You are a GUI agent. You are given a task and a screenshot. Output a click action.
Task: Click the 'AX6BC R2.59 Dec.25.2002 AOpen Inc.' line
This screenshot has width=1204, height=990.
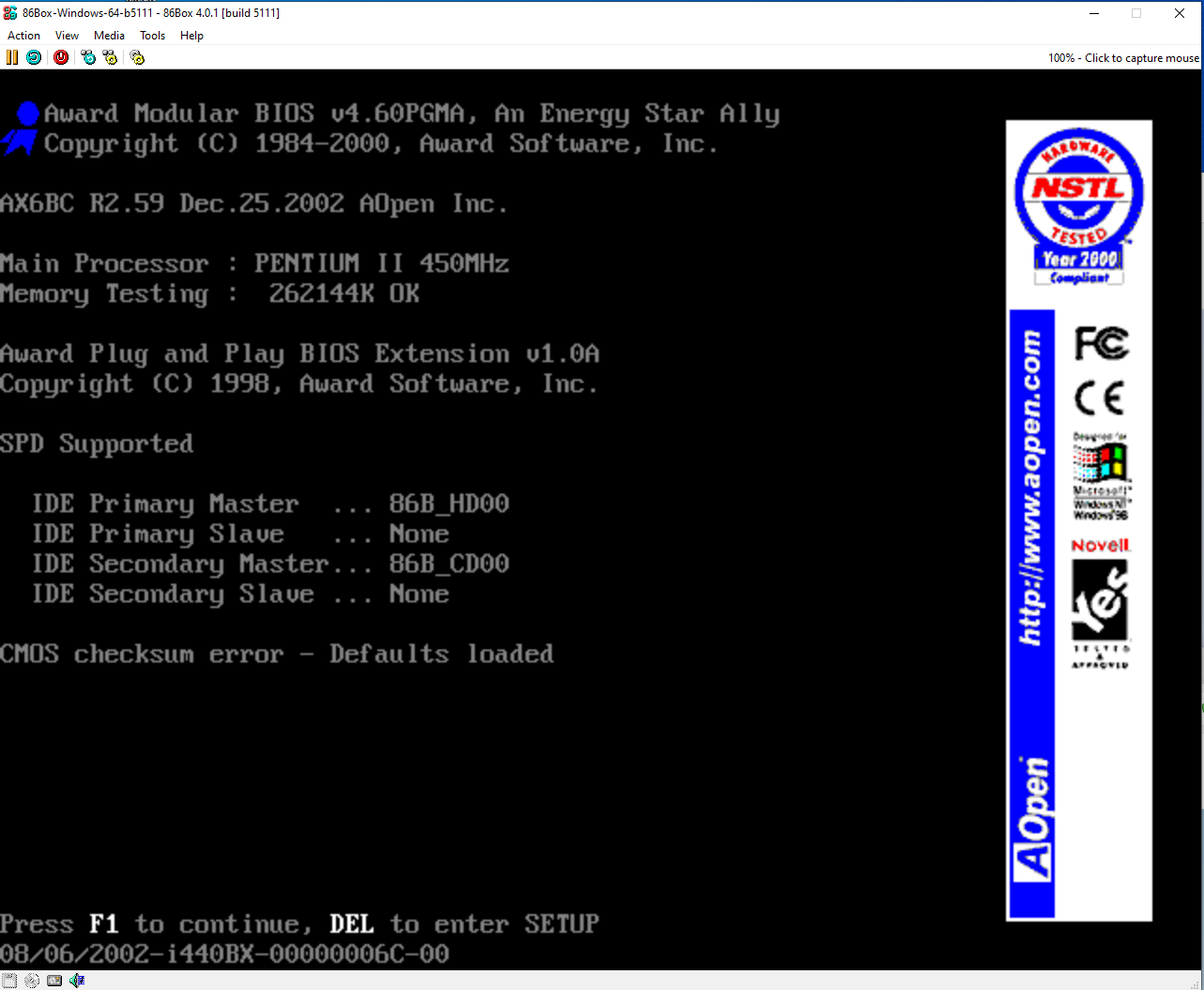[x=253, y=204]
